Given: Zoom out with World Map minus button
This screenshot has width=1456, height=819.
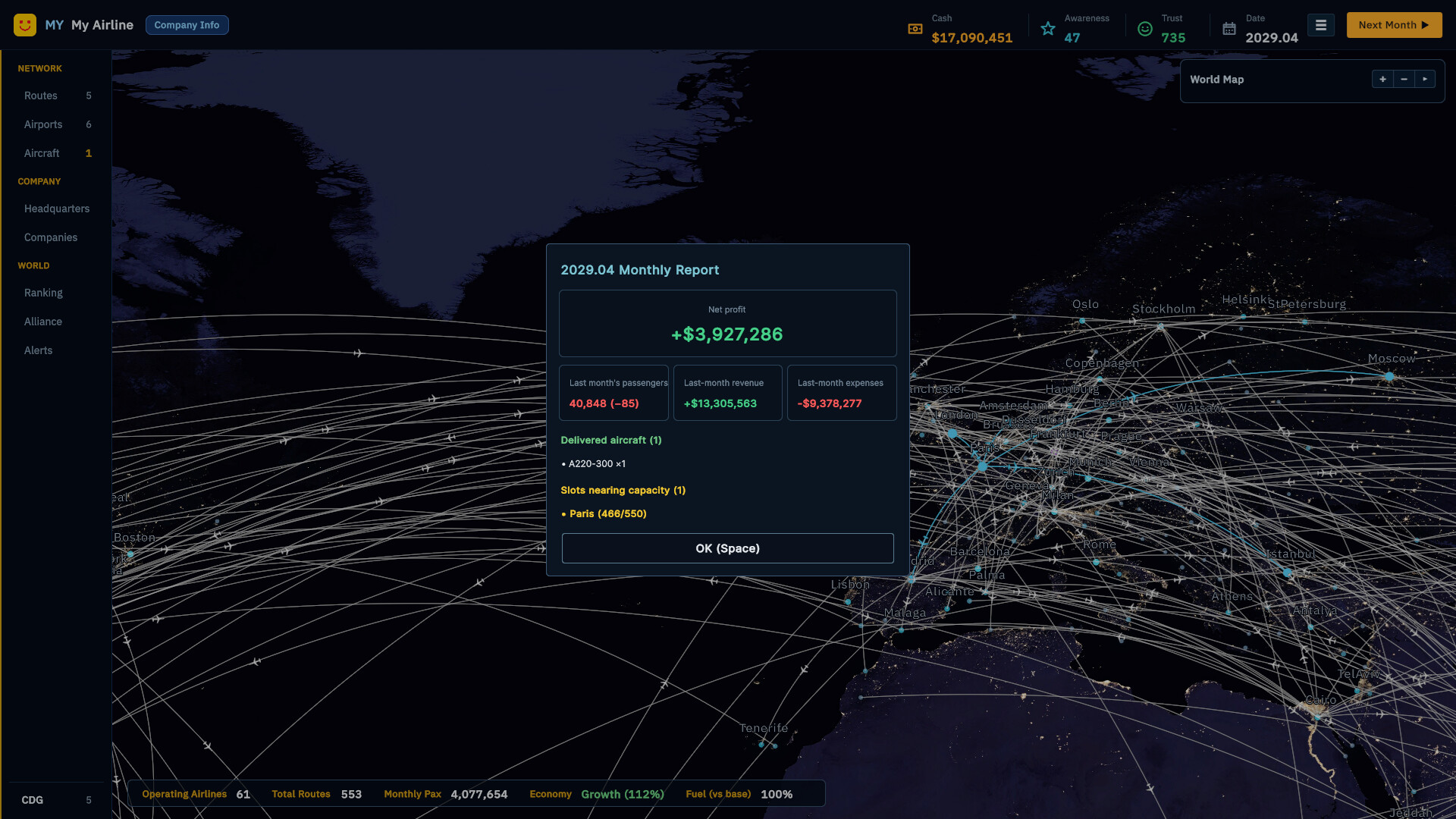Looking at the screenshot, I should tap(1404, 79).
